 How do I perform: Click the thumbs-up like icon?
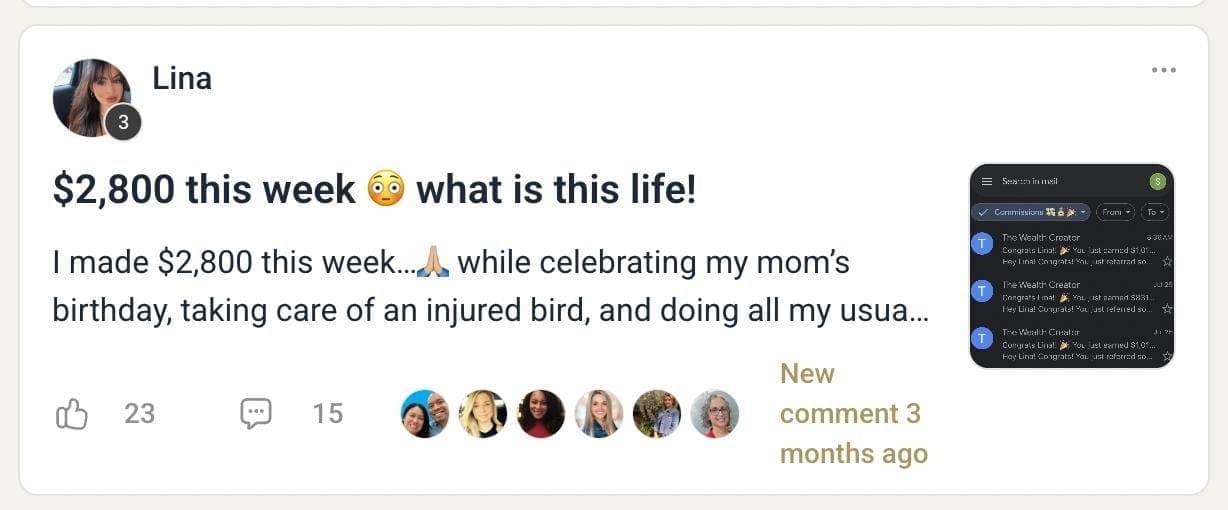72,413
